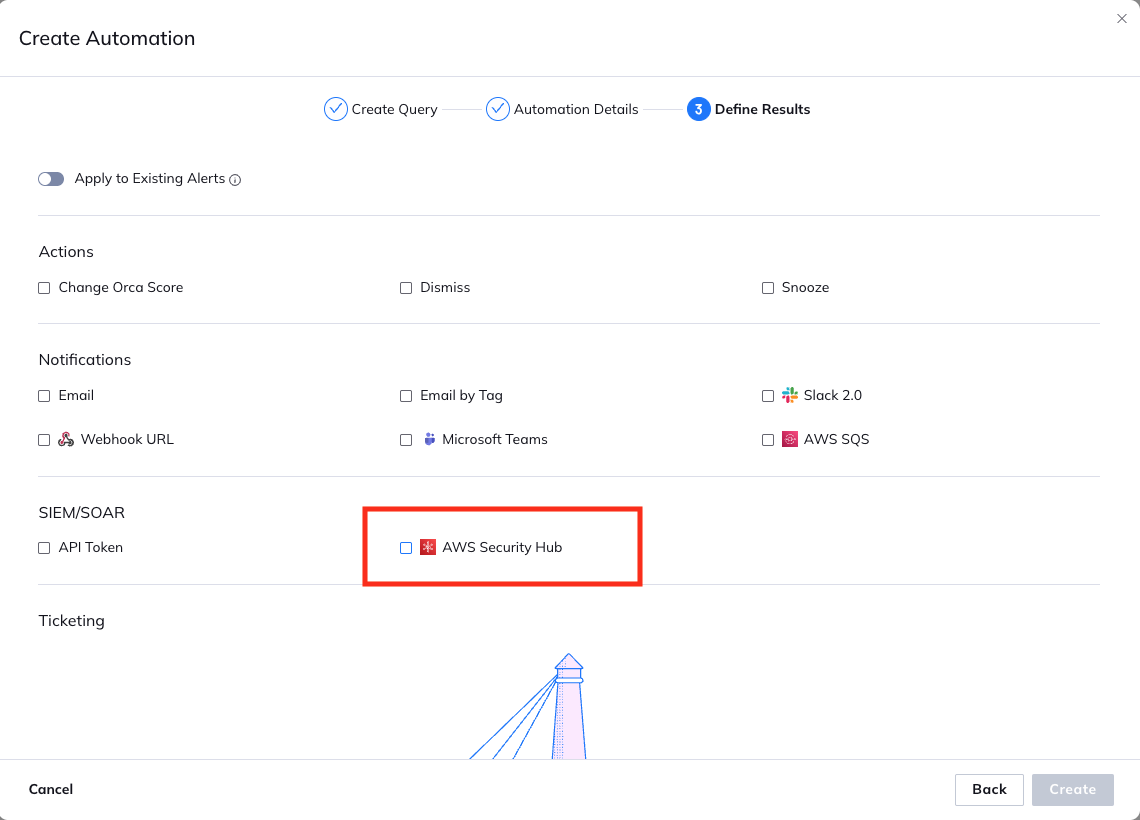Tick the Snooze checkbox
The height and width of the screenshot is (820, 1140).
(x=768, y=288)
